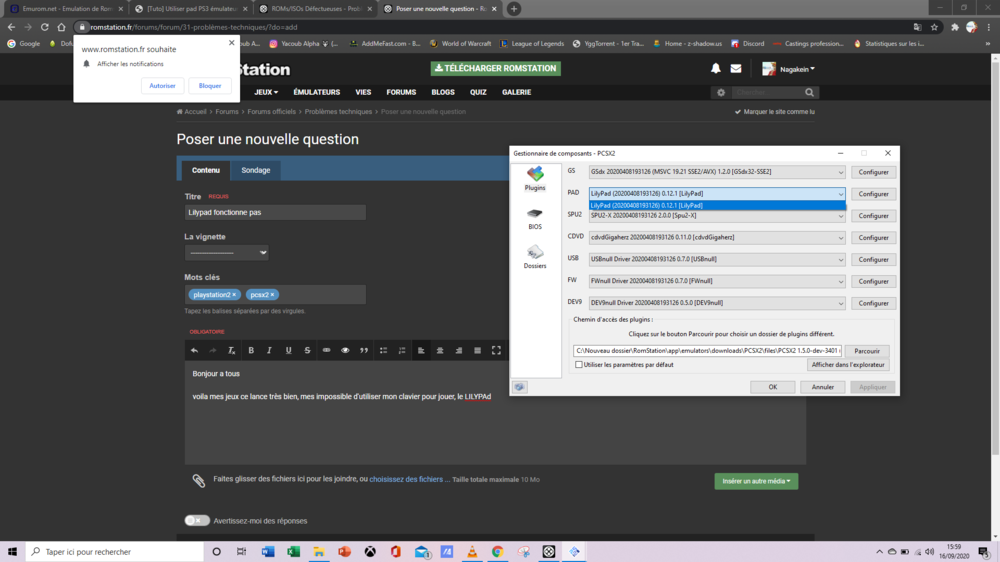Click Autoriser in notification prompt
The width and height of the screenshot is (1000, 562).
(x=162, y=85)
